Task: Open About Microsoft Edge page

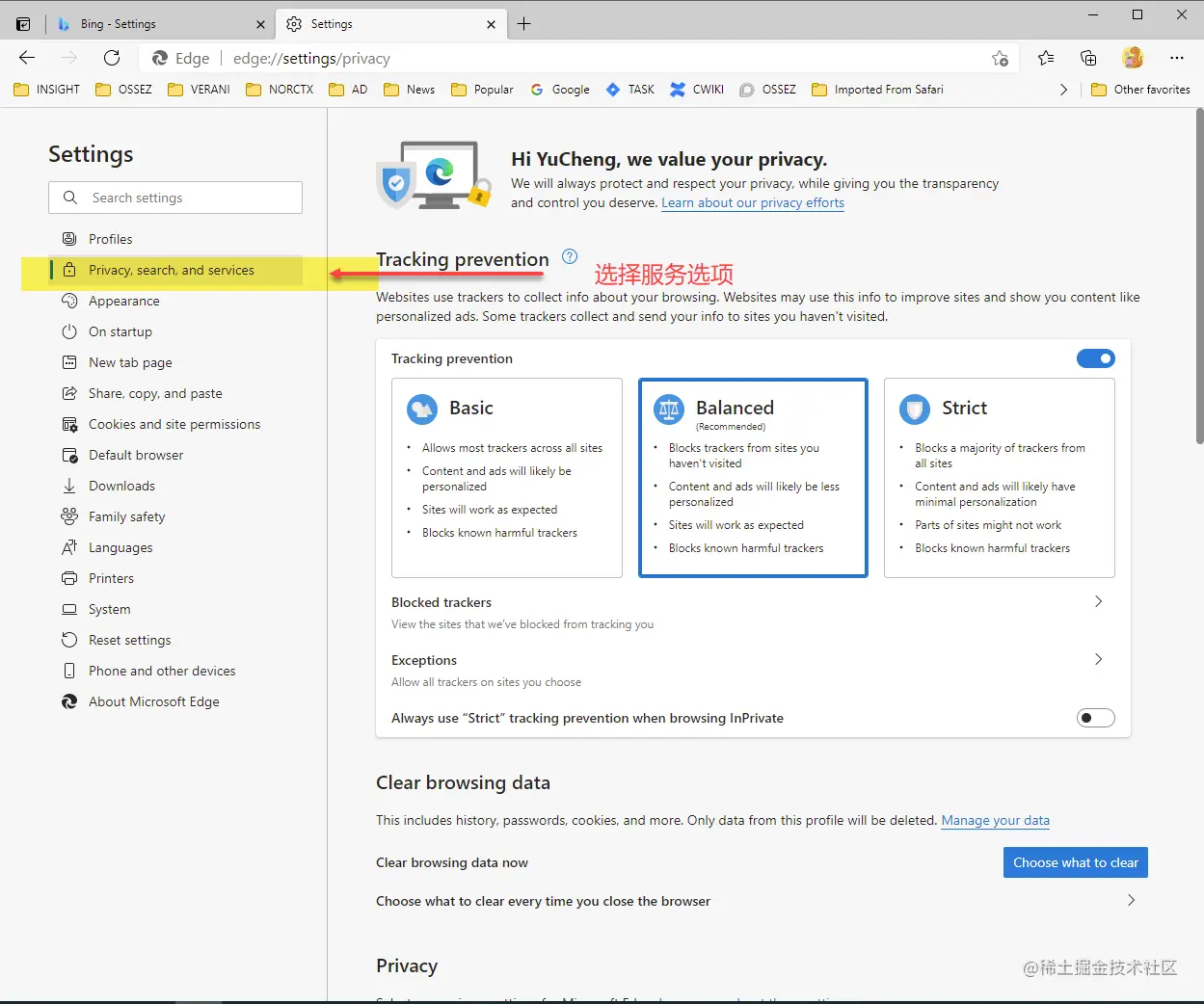Action: [175, 701]
